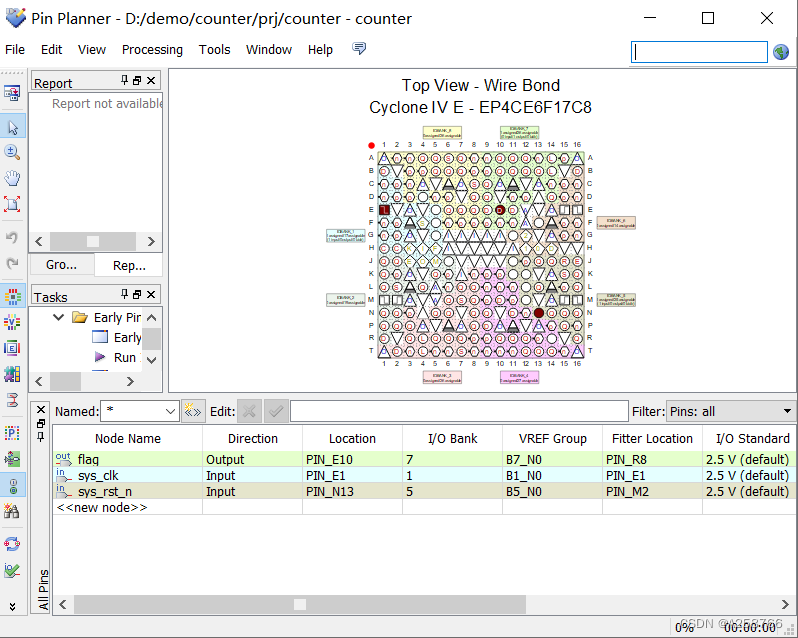The height and width of the screenshot is (638, 798).
Task: Float the Report panel
Action: [137, 80]
